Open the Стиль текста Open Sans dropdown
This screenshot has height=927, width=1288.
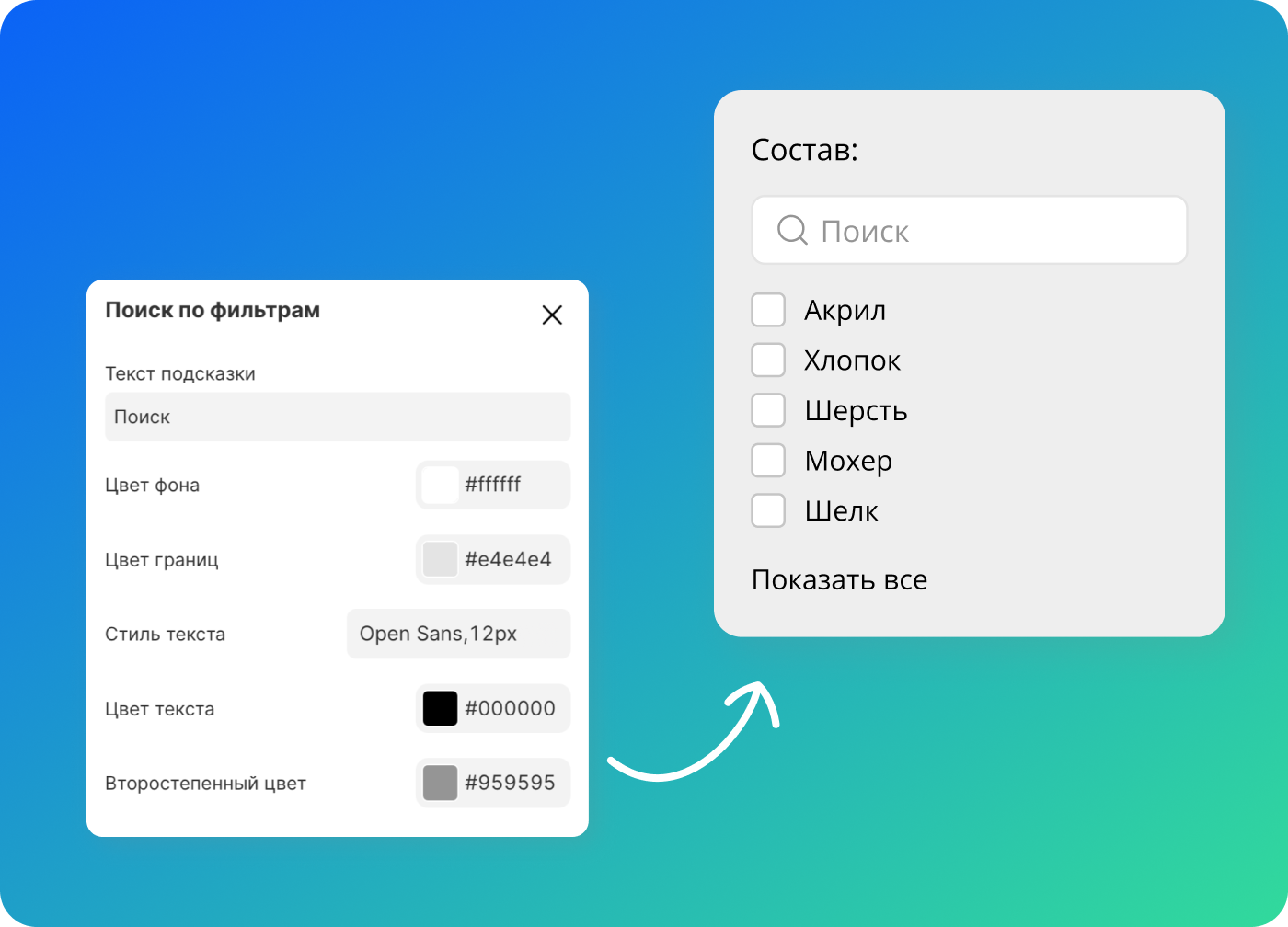click(458, 634)
